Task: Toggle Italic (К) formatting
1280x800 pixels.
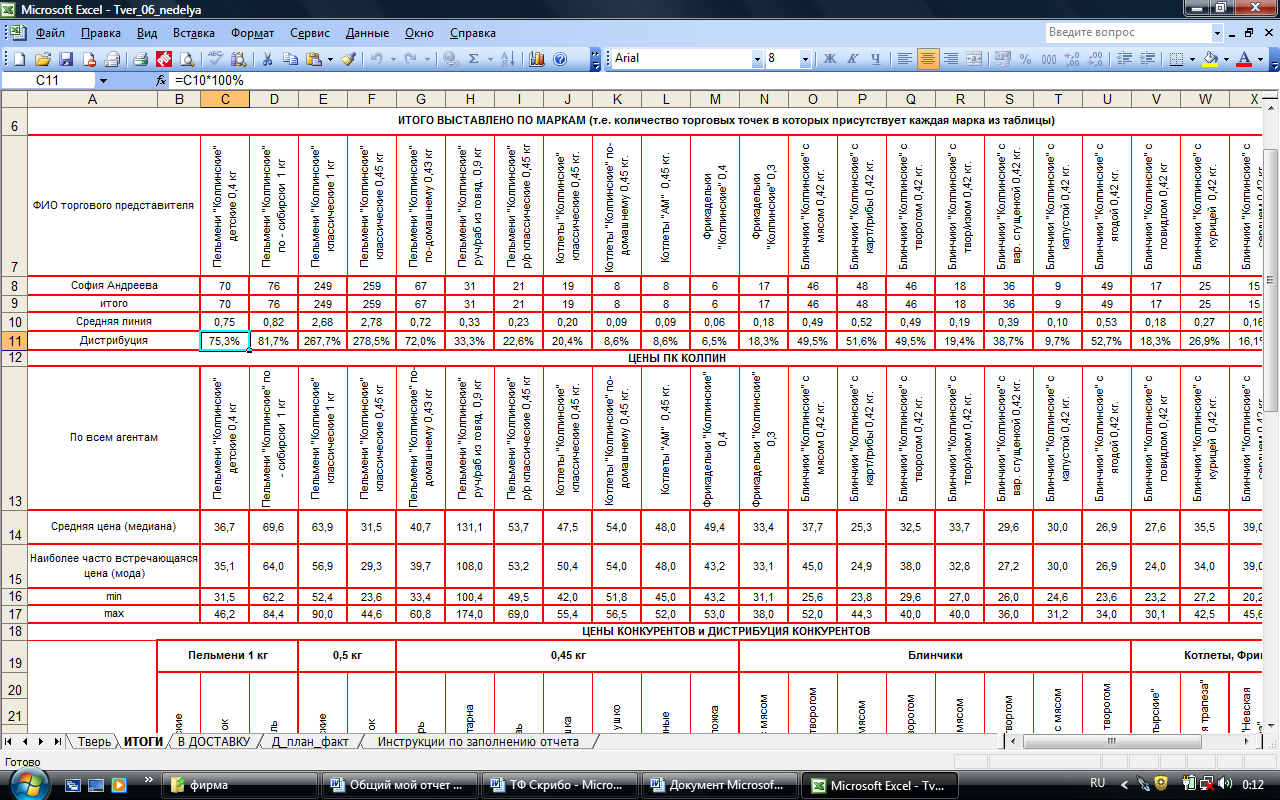Action: point(852,59)
